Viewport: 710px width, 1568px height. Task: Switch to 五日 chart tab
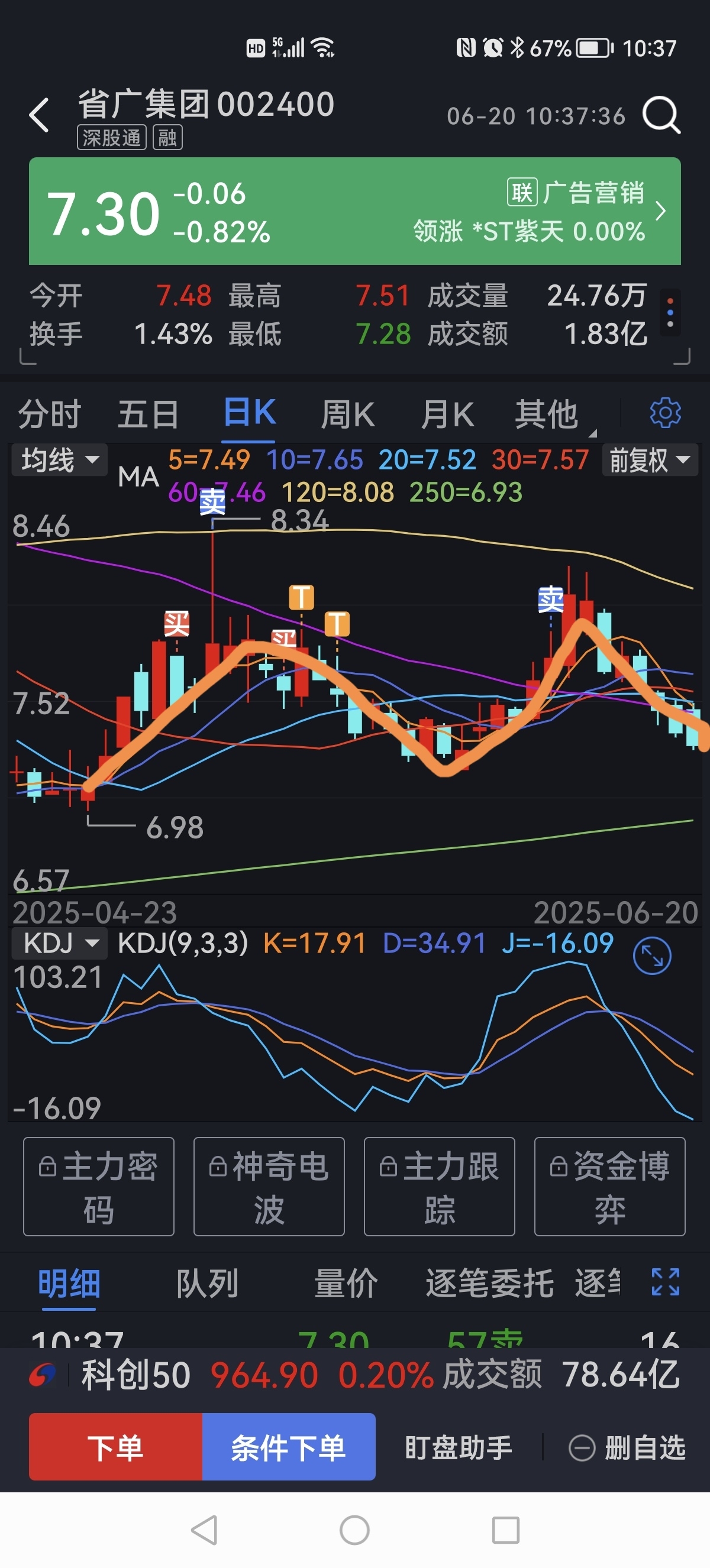[148, 414]
